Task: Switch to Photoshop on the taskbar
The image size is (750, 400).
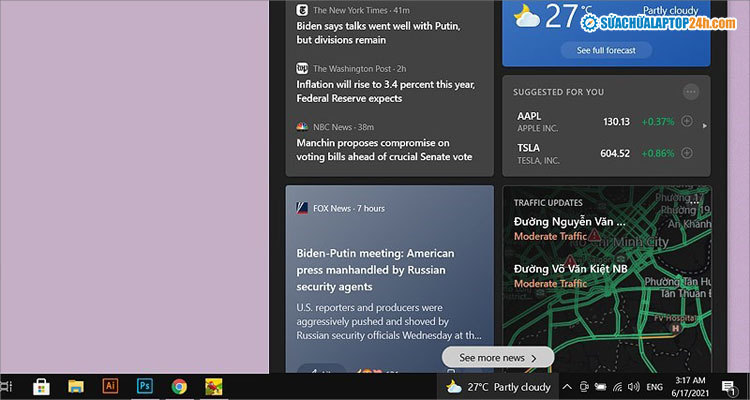Action: (144, 386)
